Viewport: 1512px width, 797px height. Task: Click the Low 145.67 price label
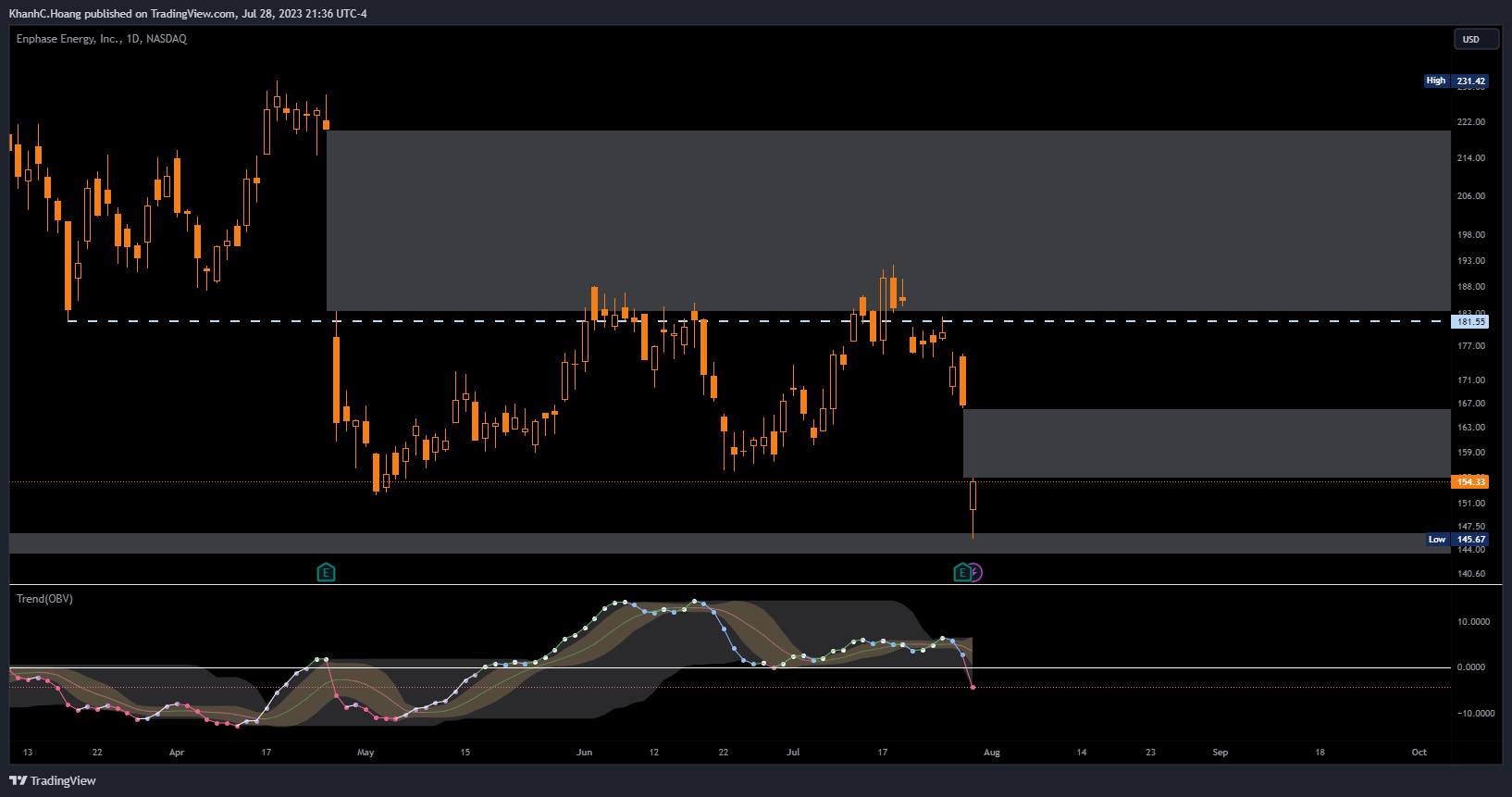(x=1456, y=539)
